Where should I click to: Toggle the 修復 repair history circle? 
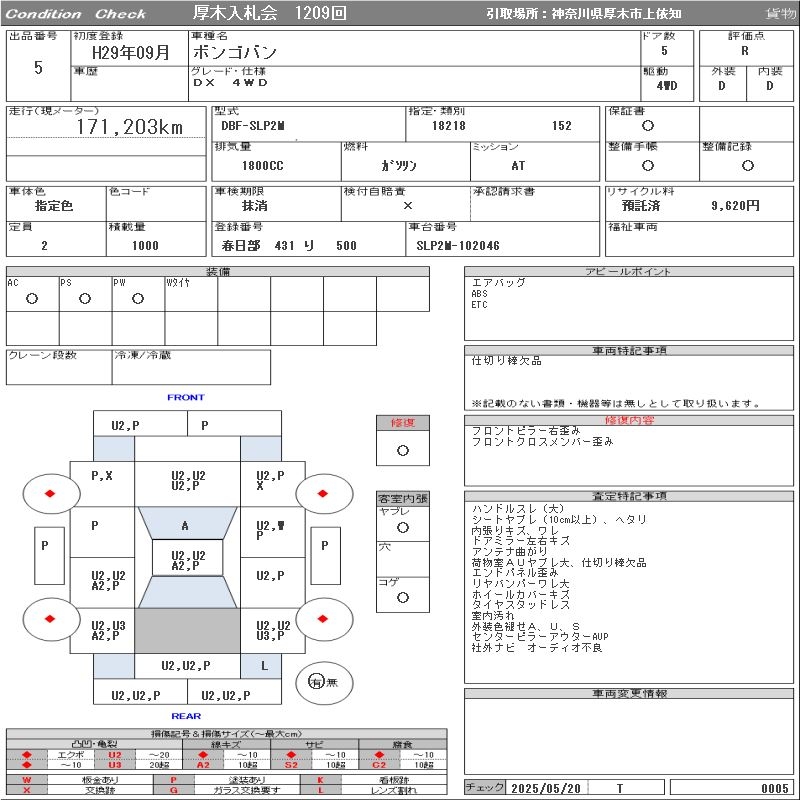[x=403, y=450]
